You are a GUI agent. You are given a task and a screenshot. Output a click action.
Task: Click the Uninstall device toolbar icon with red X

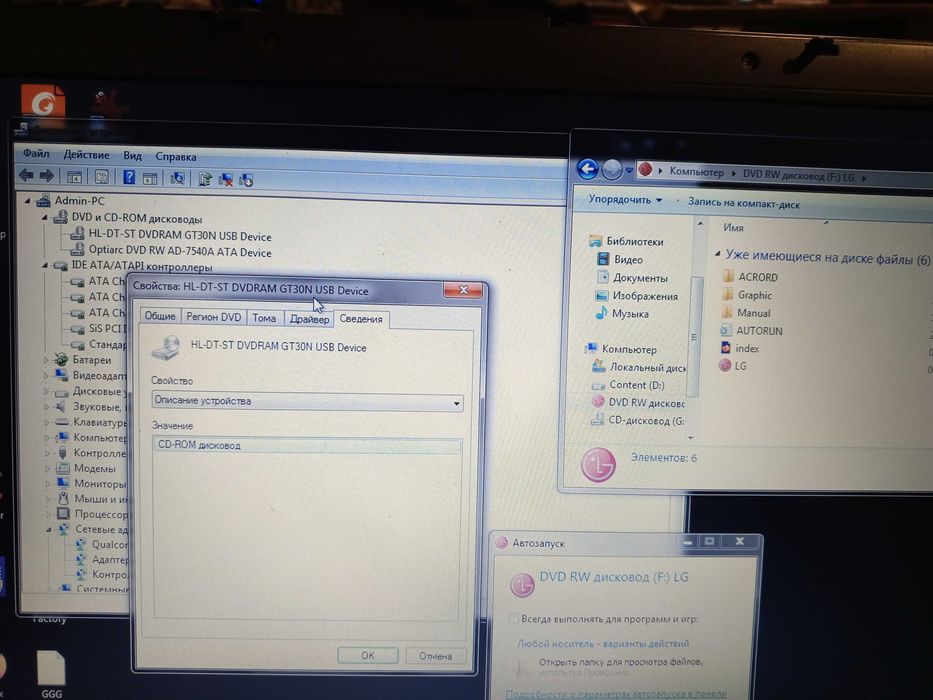point(226,179)
